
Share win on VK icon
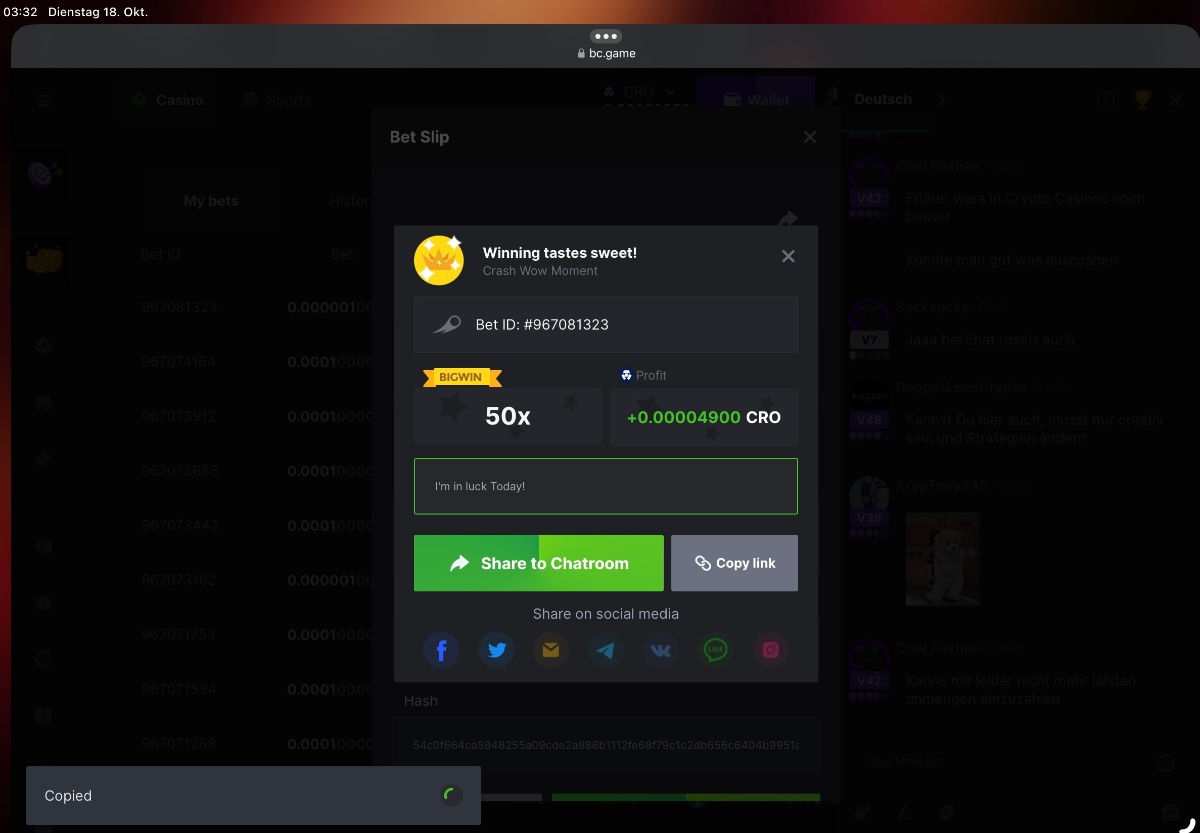click(x=661, y=650)
